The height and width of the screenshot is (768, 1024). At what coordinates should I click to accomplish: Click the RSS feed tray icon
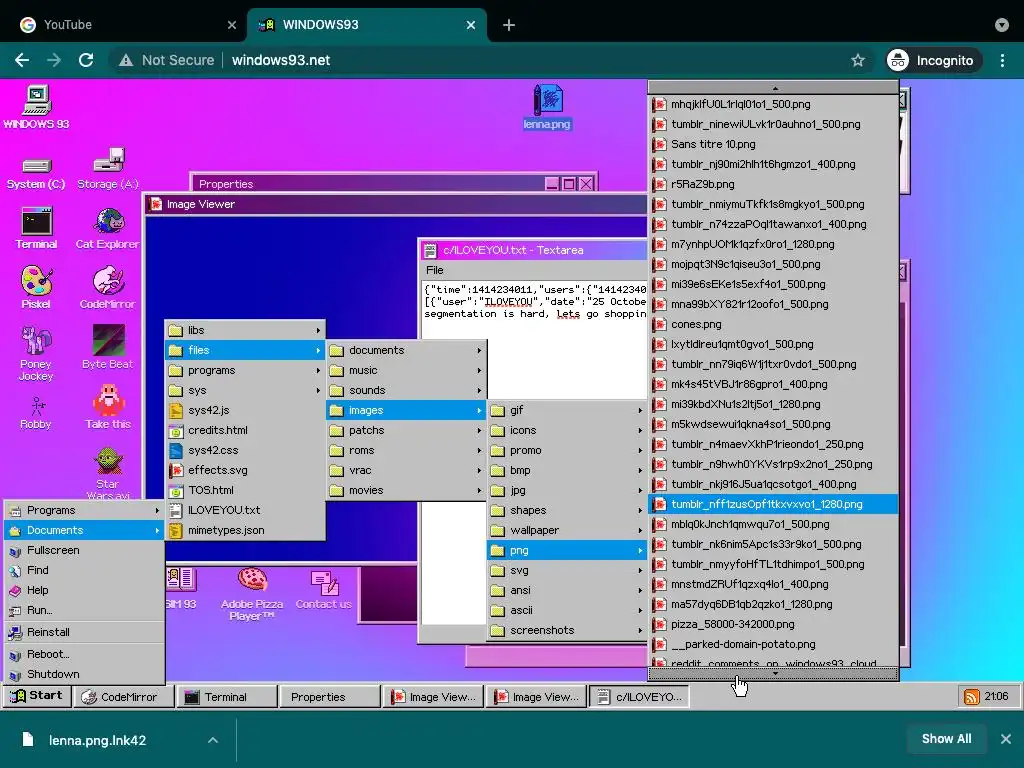[x=972, y=697]
